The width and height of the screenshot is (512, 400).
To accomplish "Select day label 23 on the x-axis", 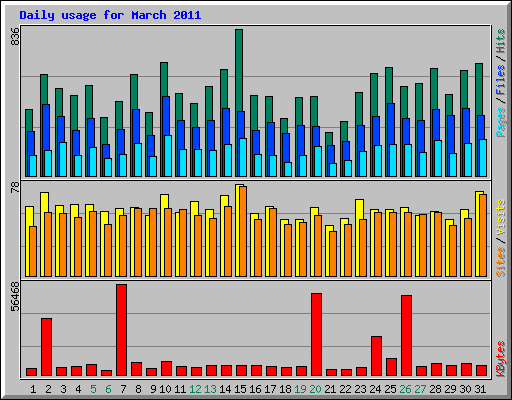I will pyautogui.click(x=360, y=389).
